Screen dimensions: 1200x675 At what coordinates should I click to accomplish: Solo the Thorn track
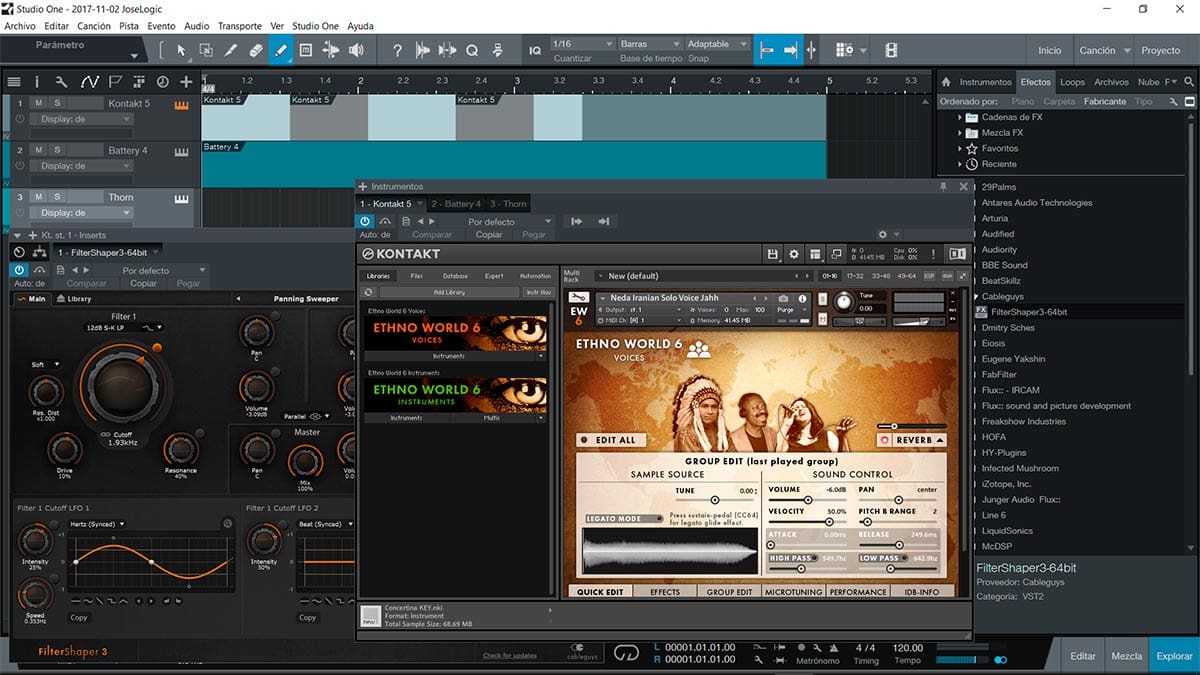(x=57, y=197)
